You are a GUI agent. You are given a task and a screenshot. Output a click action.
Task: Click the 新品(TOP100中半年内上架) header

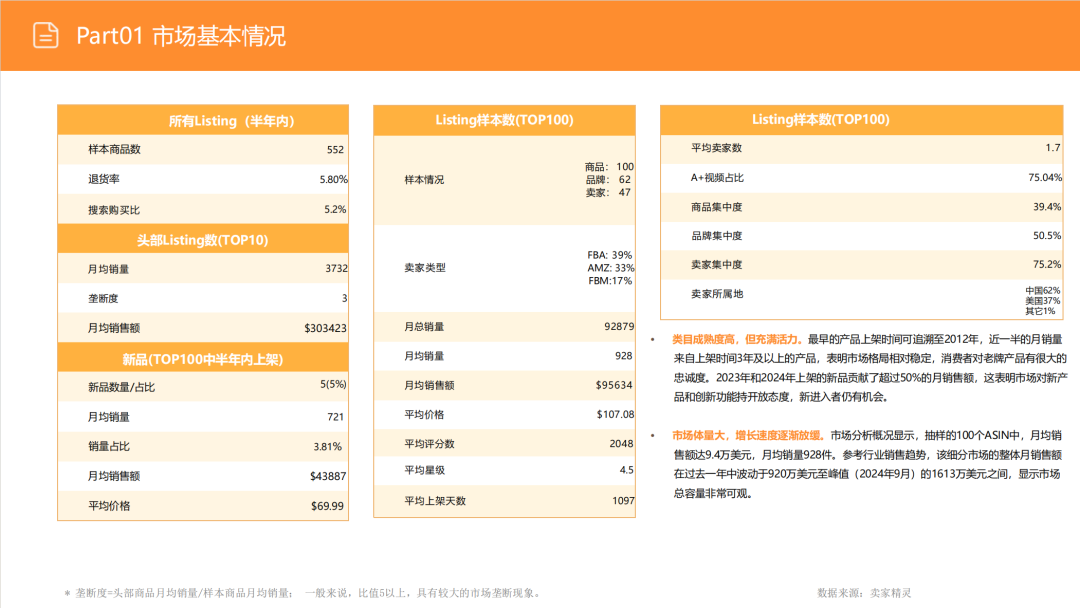[202, 359]
